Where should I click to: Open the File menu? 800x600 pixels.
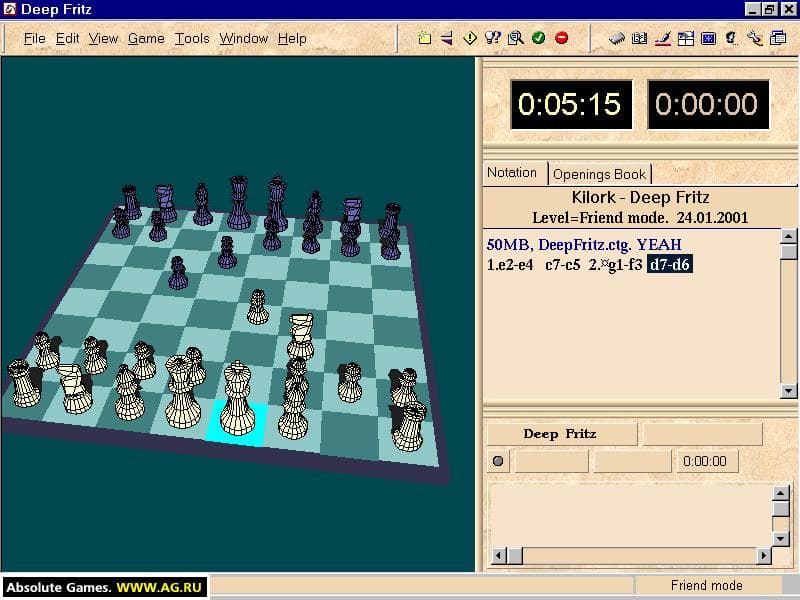pyautogui.click(x=35, y=38)
